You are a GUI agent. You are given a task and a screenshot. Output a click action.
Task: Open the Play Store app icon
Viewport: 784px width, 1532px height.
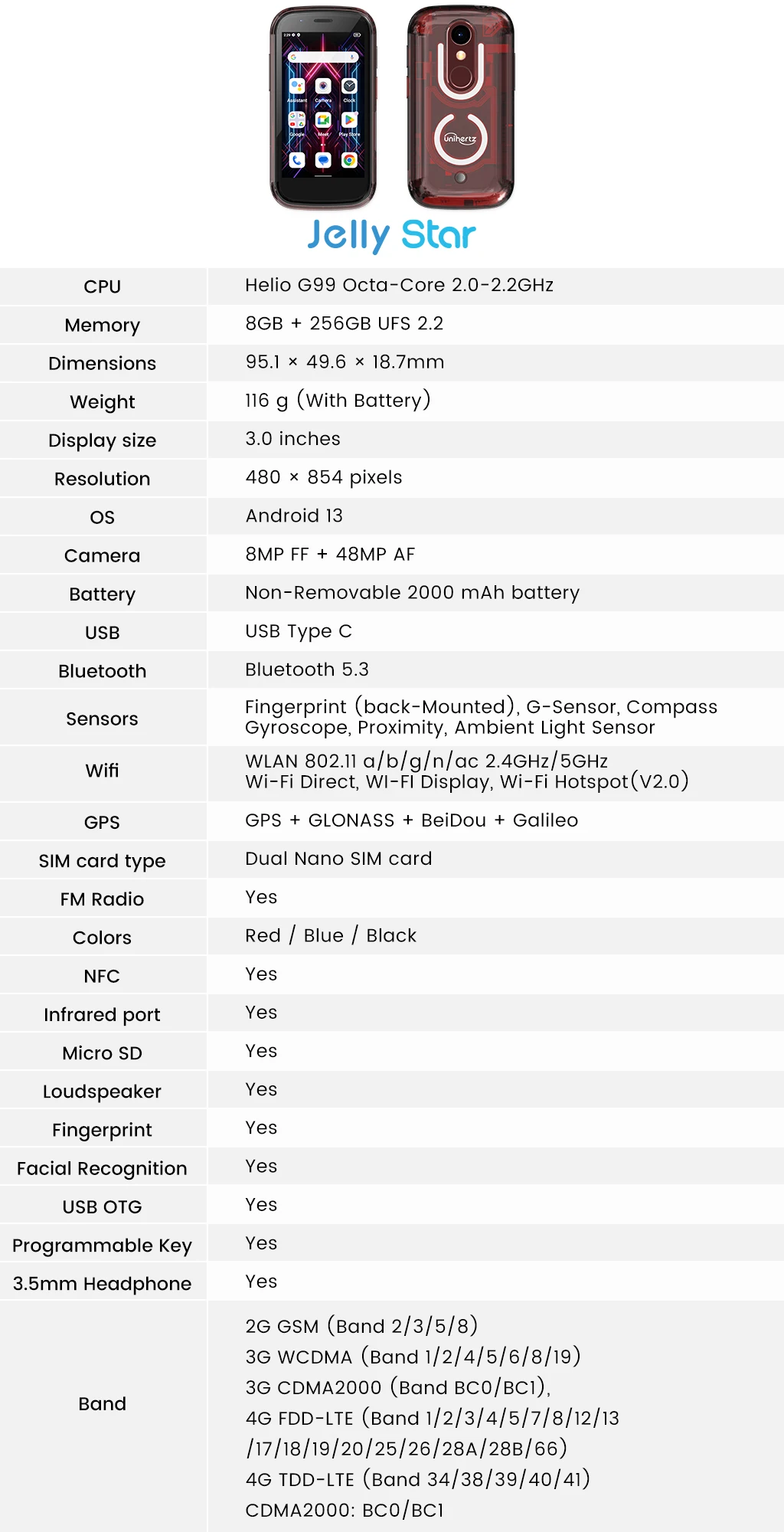[349, 120]
